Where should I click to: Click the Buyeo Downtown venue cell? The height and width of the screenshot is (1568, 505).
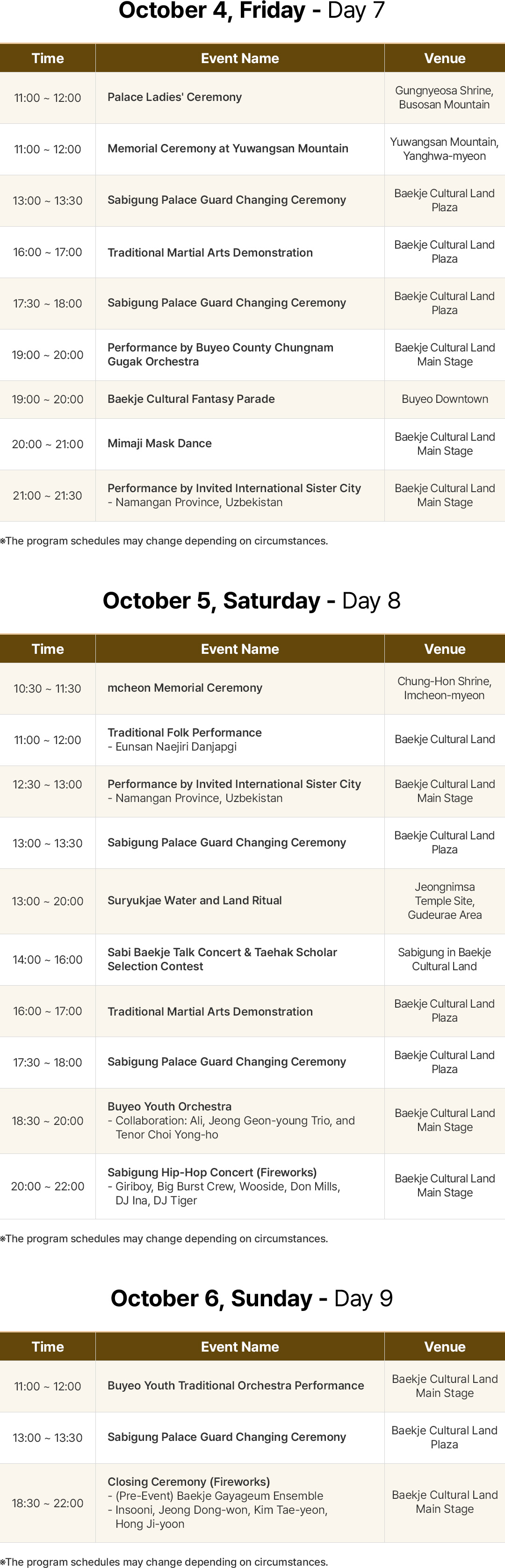click(445, 399)
